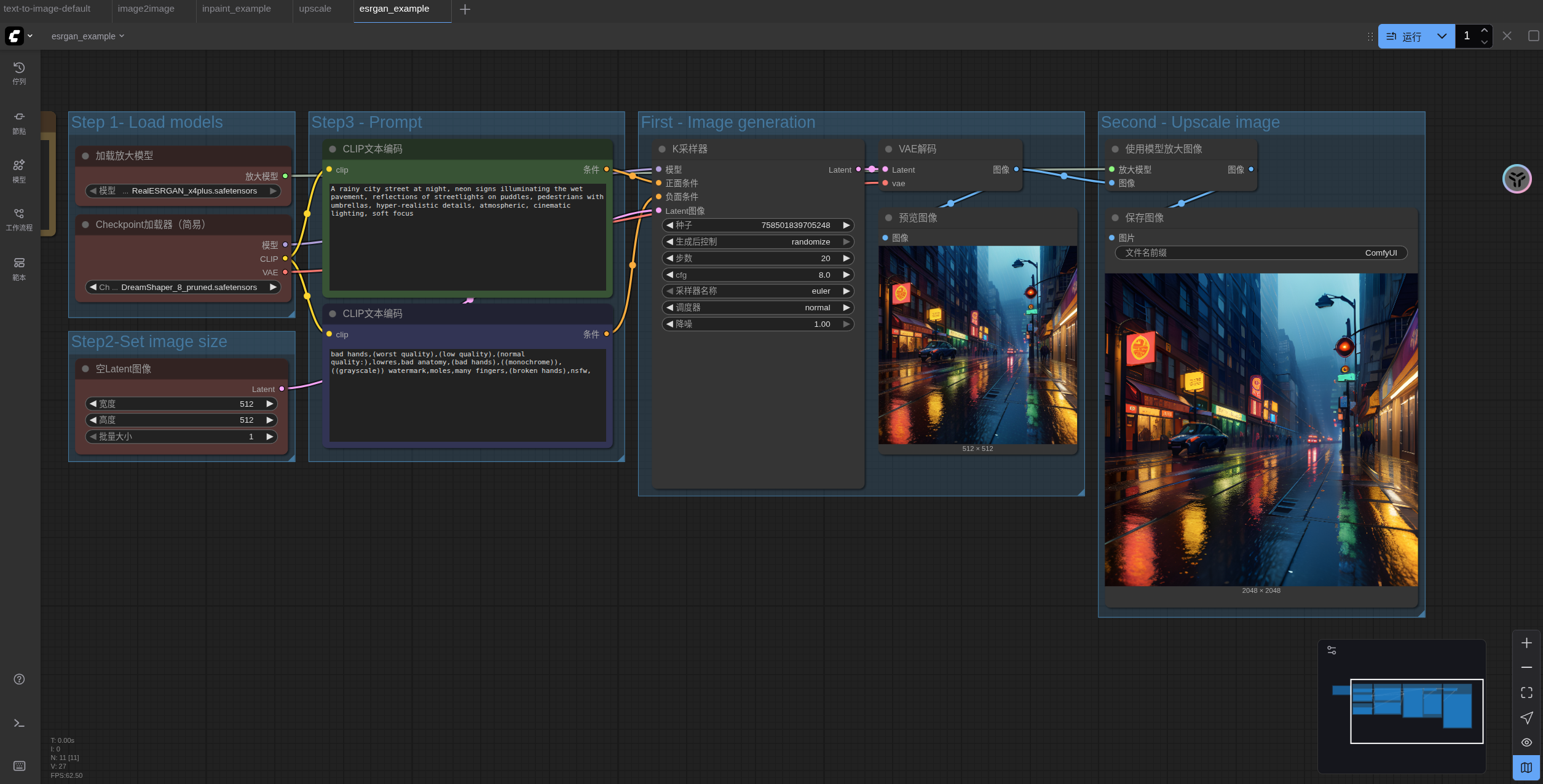Edit the 文件名前缀 ComfyUI field

click(x=1261, y=253)
